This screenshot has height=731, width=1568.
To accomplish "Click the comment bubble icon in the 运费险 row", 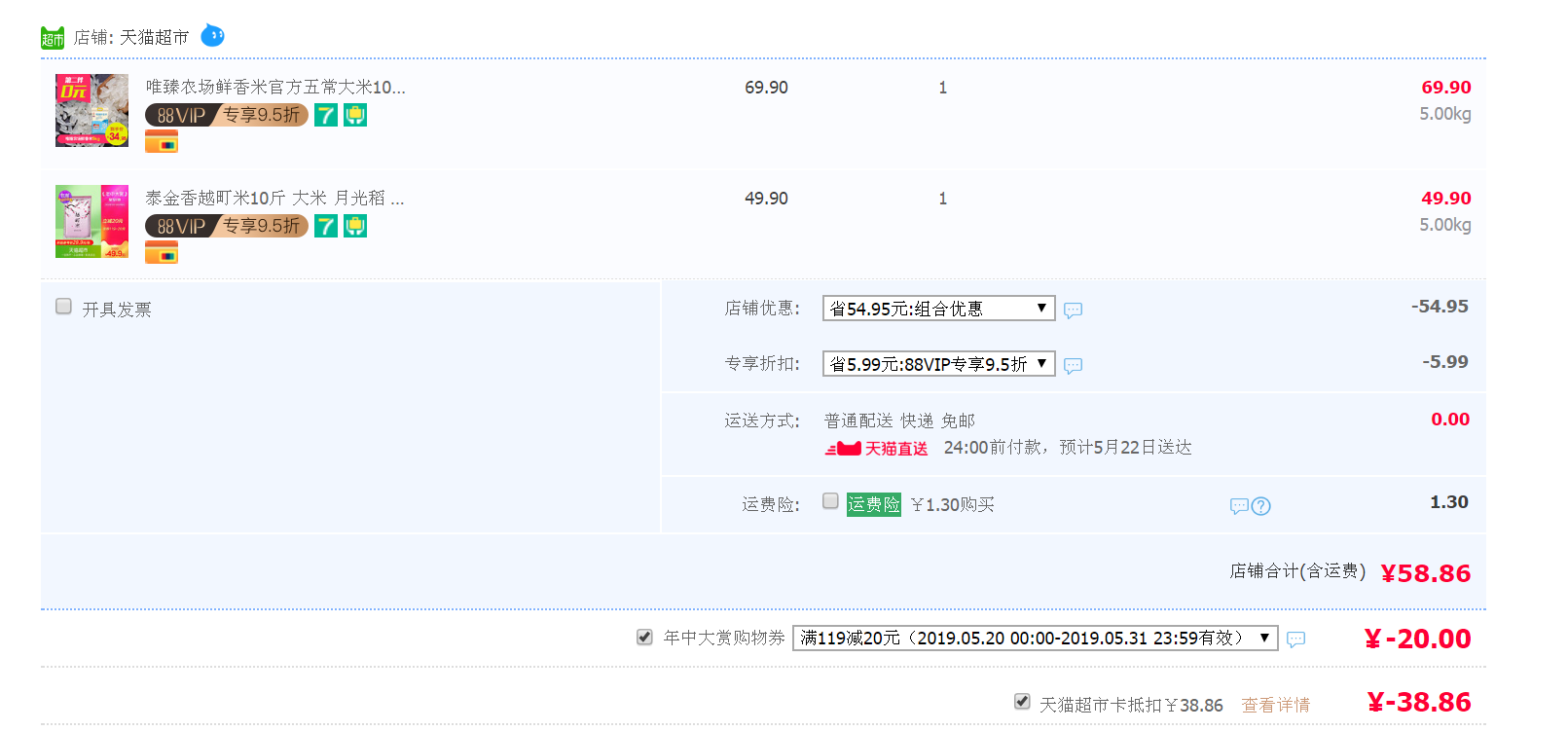I will [1239, 506].
